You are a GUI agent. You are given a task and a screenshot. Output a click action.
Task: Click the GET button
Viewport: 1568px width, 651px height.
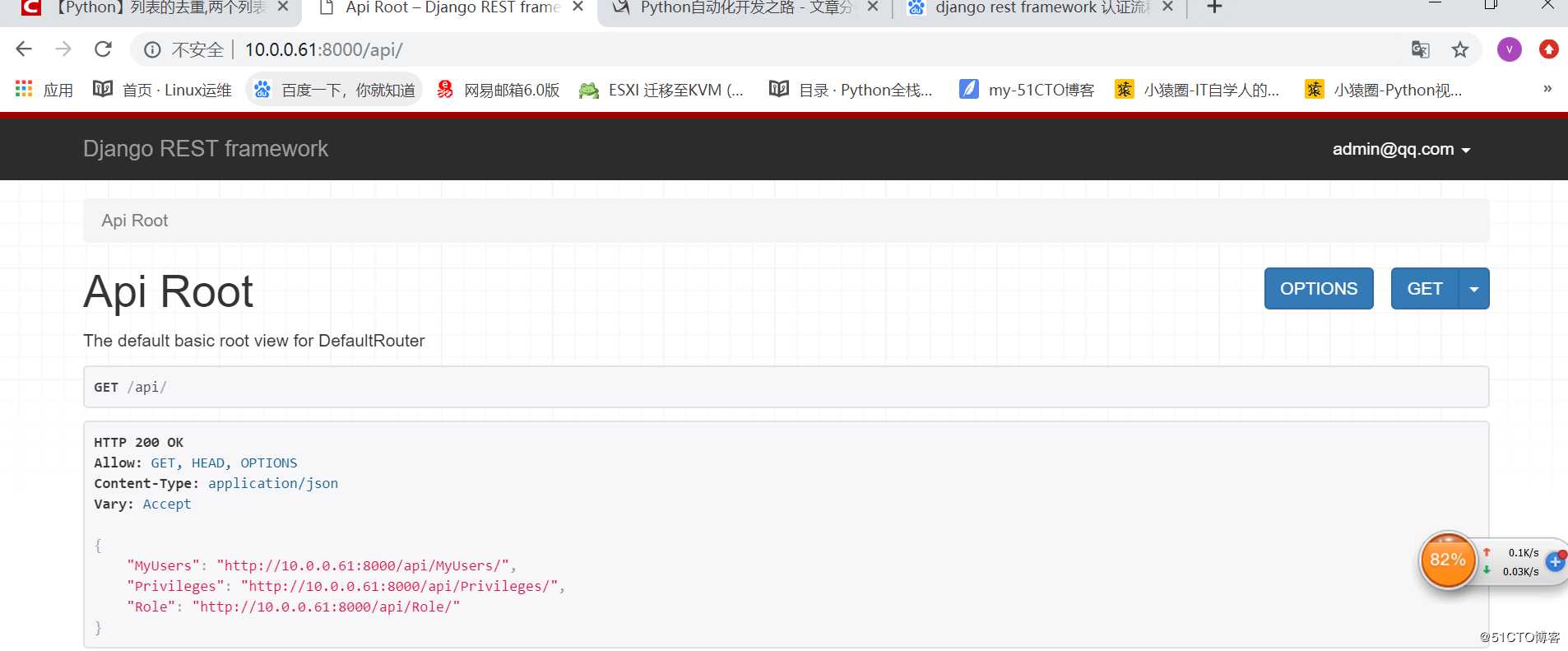click(x=1425, y=289)
